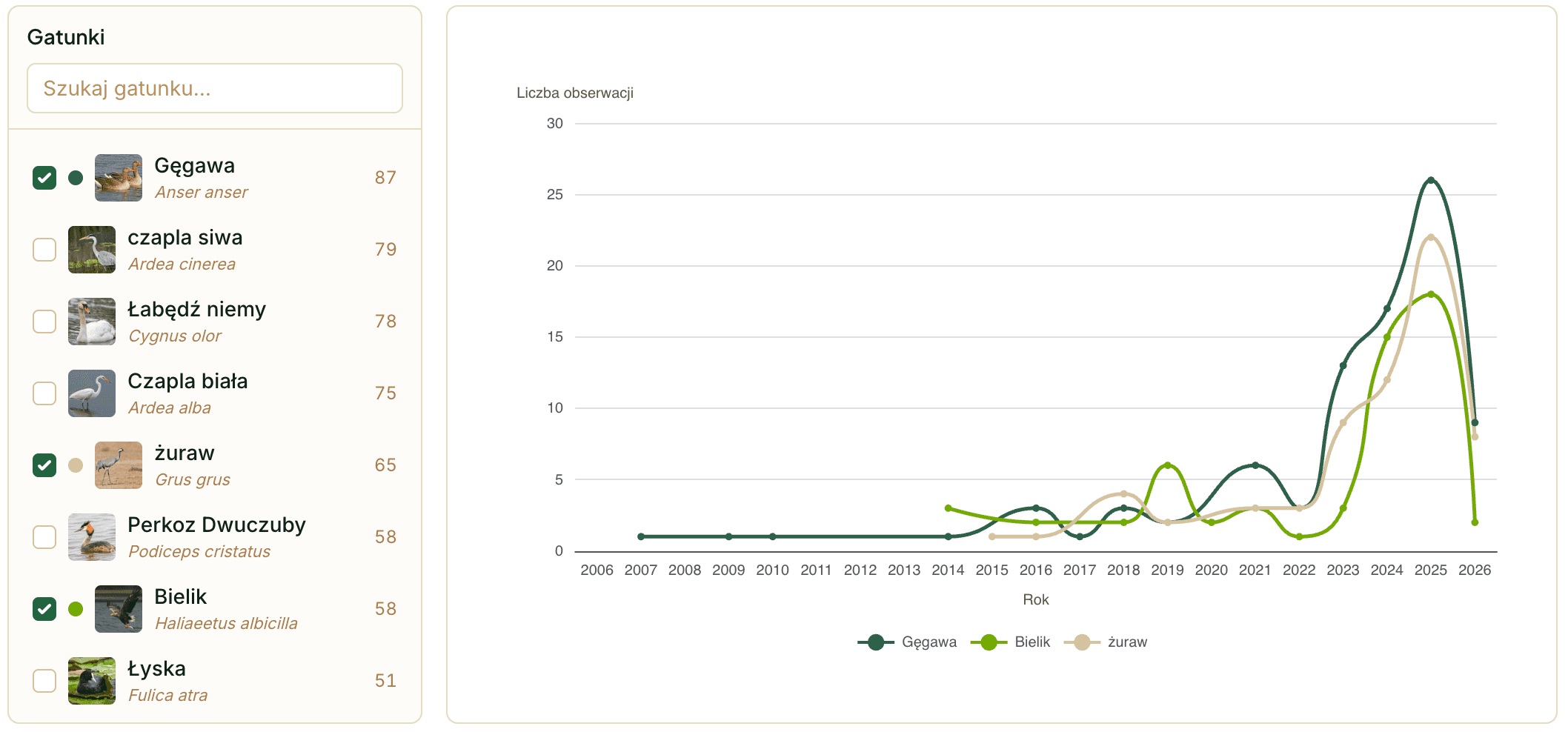Screen dimensions: 1568x732
Task: Click the green Bielik color dot
Action: click(x=76, y=609)
